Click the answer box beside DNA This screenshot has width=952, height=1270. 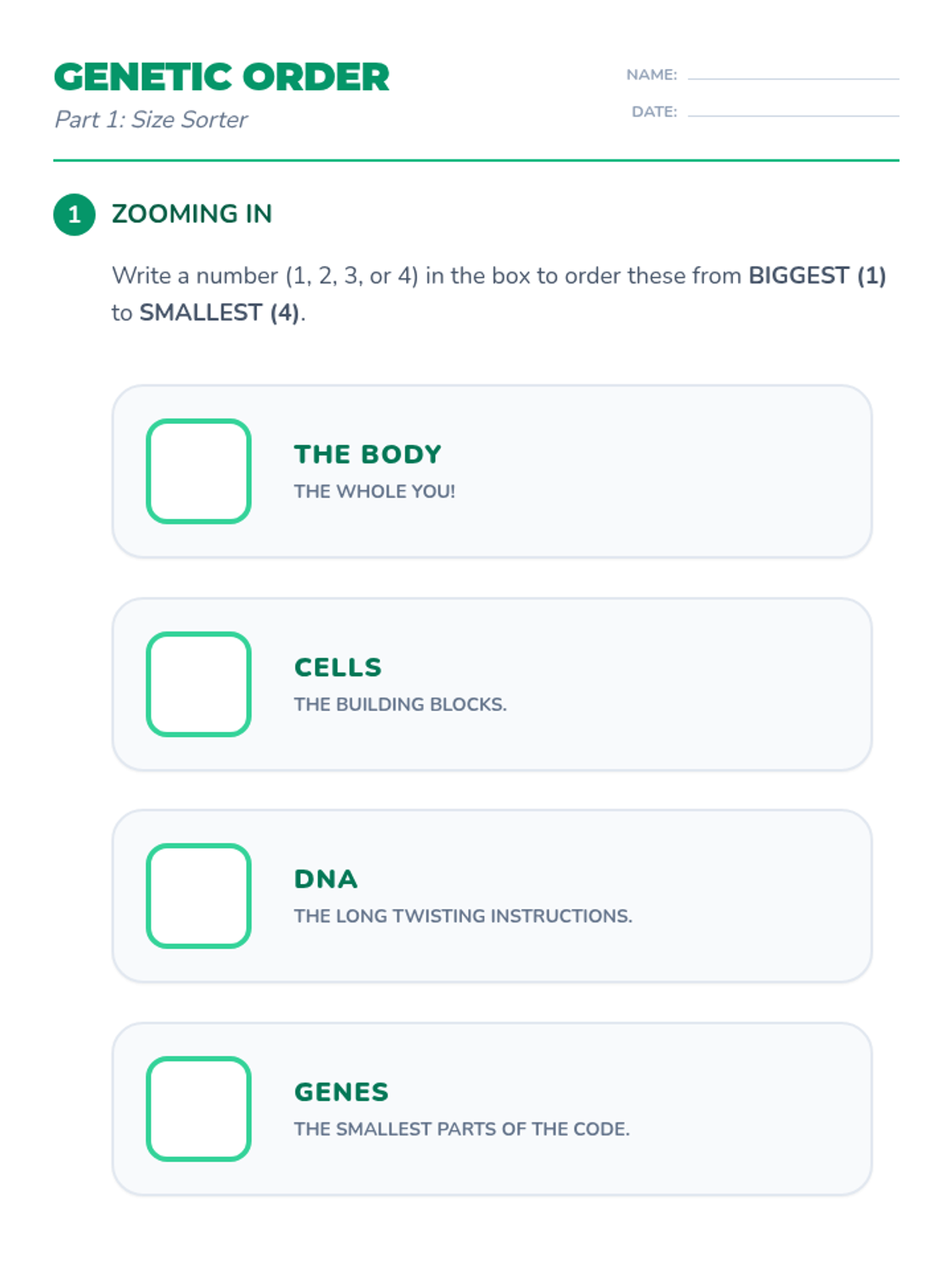pos(198,895)
